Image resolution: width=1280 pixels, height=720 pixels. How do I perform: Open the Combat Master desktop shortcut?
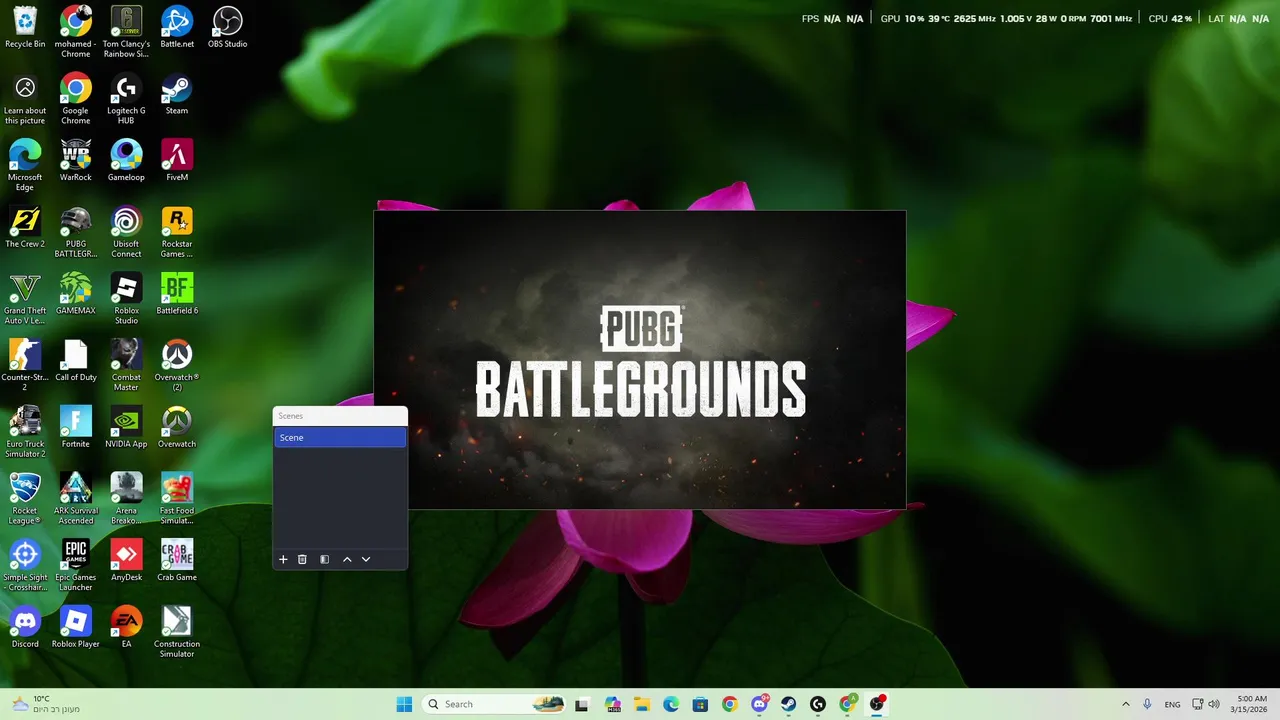[x=126, y=365]
